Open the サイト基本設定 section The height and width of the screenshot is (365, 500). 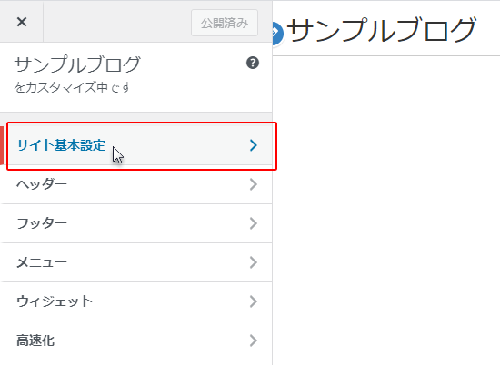[136, 146]
